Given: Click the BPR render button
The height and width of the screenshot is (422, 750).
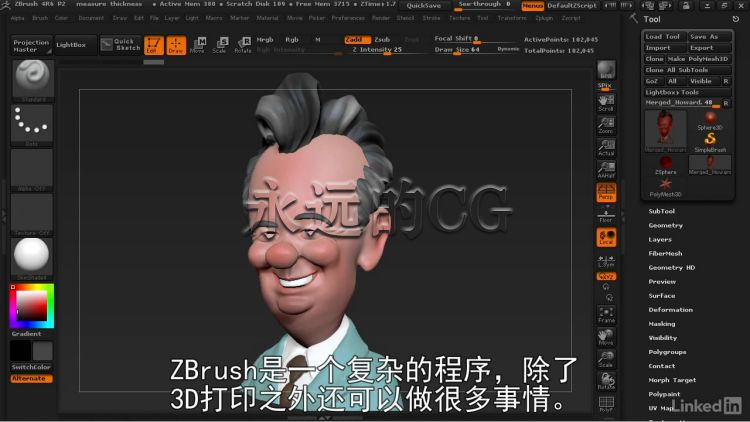Looking at the screenshot, I should click(x=606, y=70).
